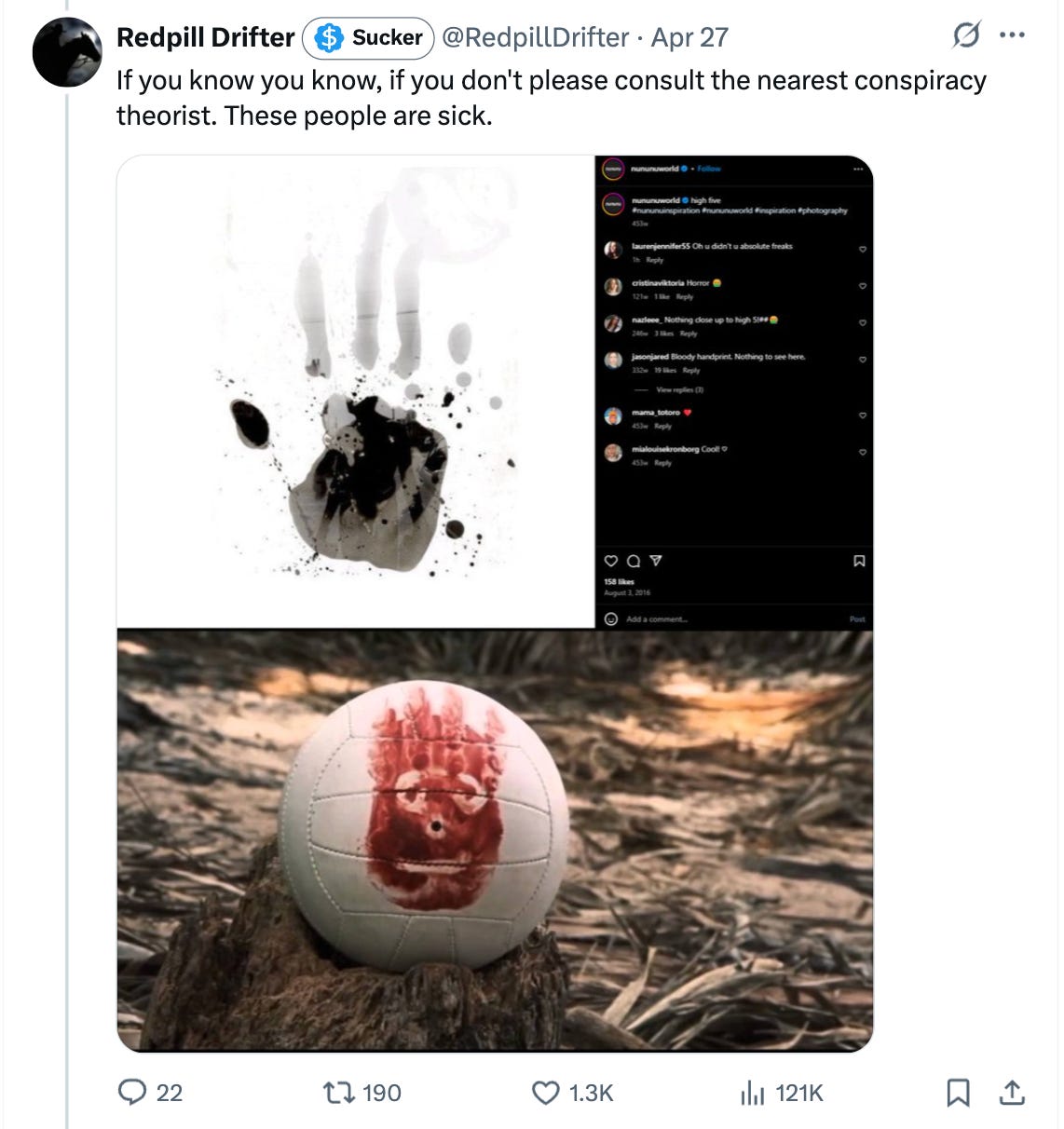The height and width of the screenshot is (1129, 1064).
Task: Open the Instagram post's three-dot options menu
Action: tap(859, 169)
